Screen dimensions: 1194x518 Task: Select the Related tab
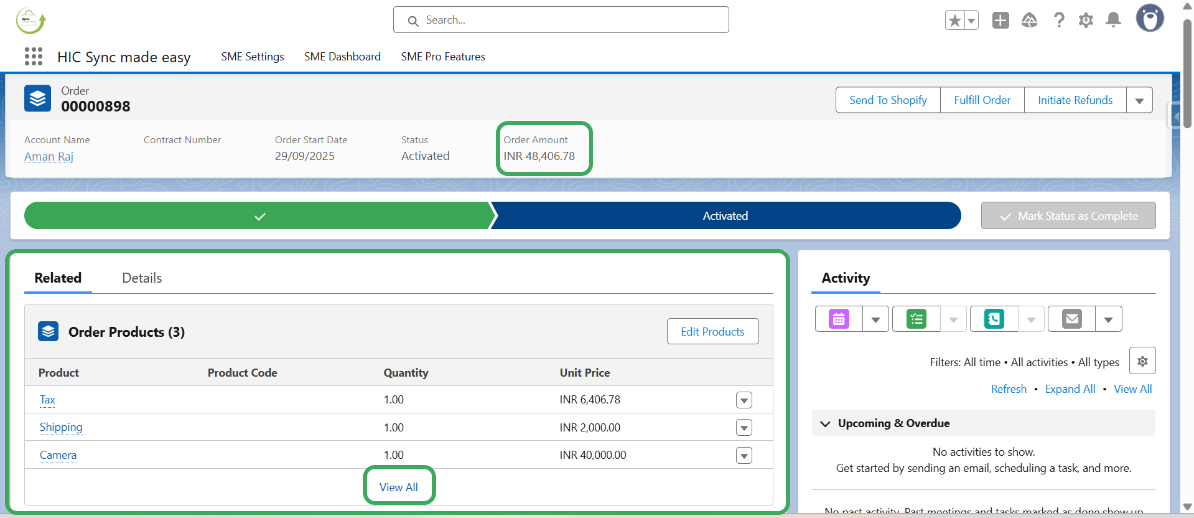pyautogui.click(x=58, y=278)
